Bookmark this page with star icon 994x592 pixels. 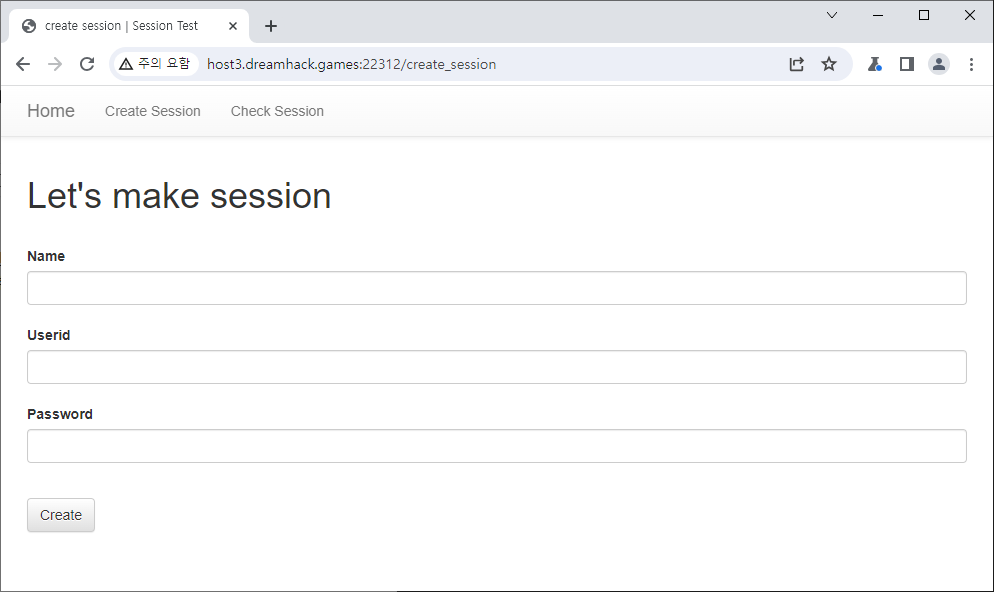(829, 64)
